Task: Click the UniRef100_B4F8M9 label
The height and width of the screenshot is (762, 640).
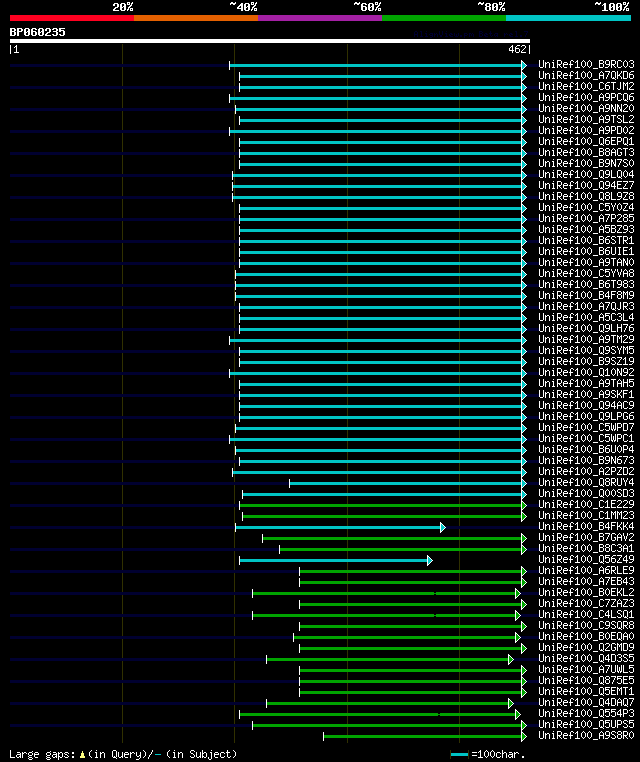Action: pos(586,295)
